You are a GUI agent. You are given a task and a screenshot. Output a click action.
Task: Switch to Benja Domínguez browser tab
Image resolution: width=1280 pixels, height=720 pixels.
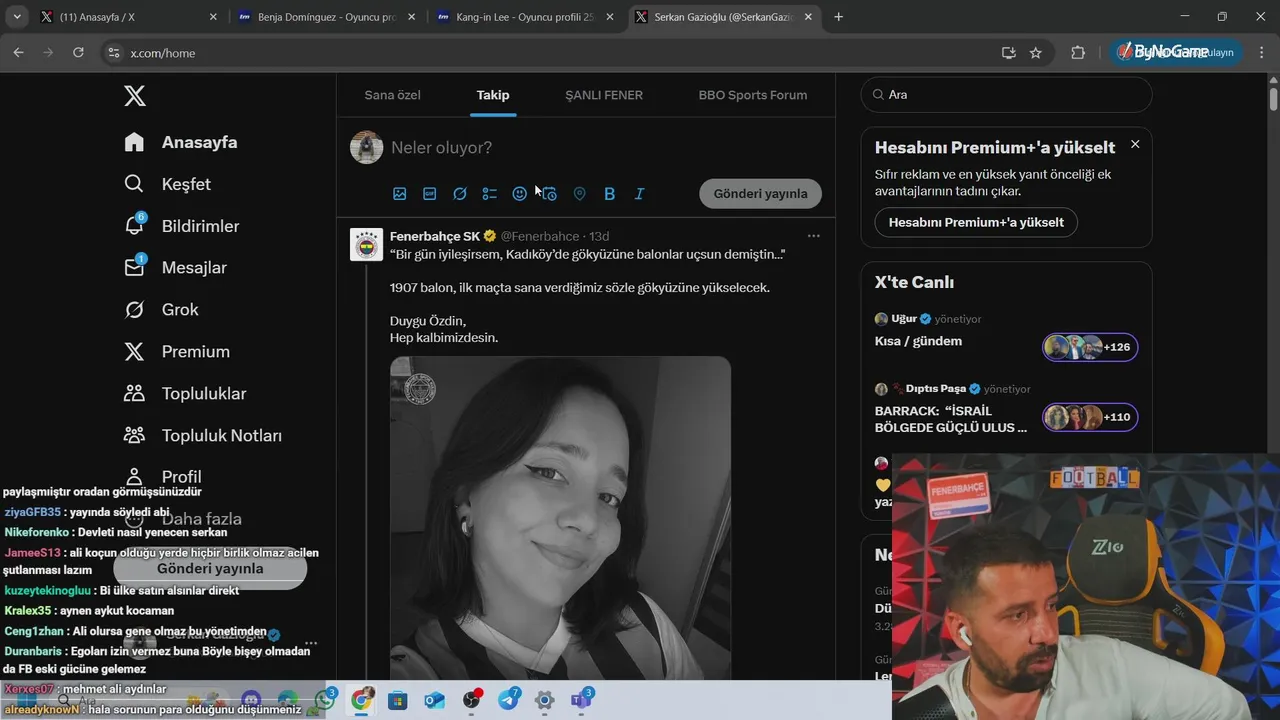click(x=327, y=17)
